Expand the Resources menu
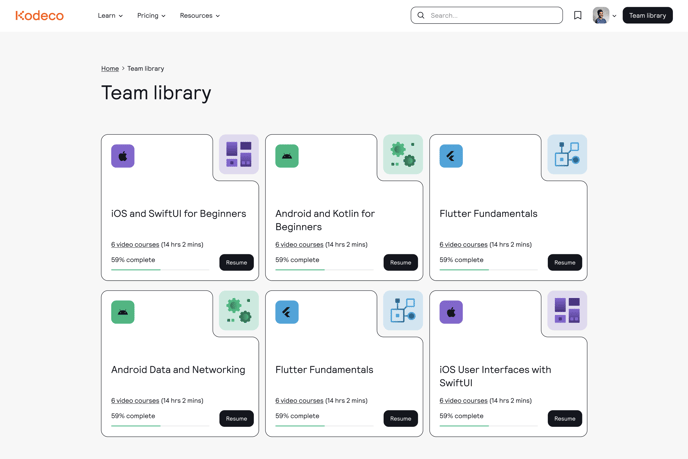688x459 pixels. tap(200, 16)
